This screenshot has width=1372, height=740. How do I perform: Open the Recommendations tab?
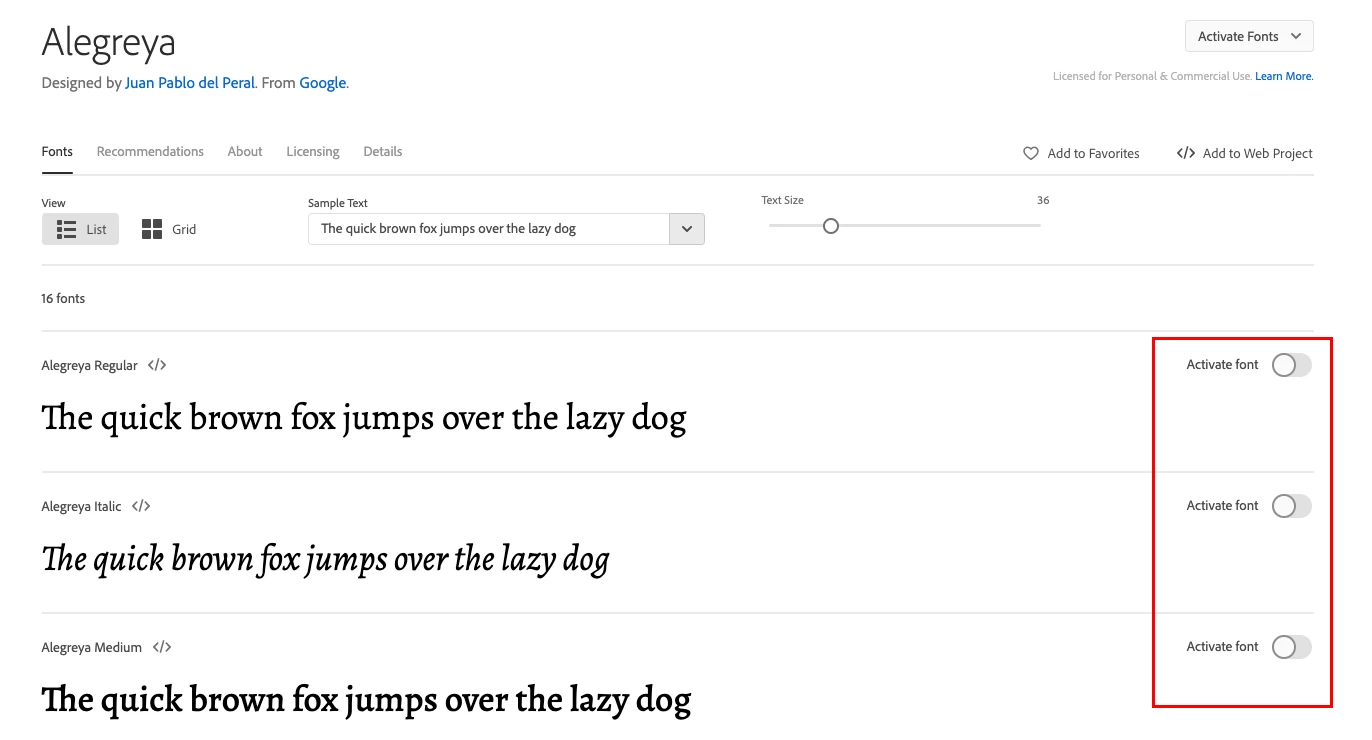(x=150, y=152)
